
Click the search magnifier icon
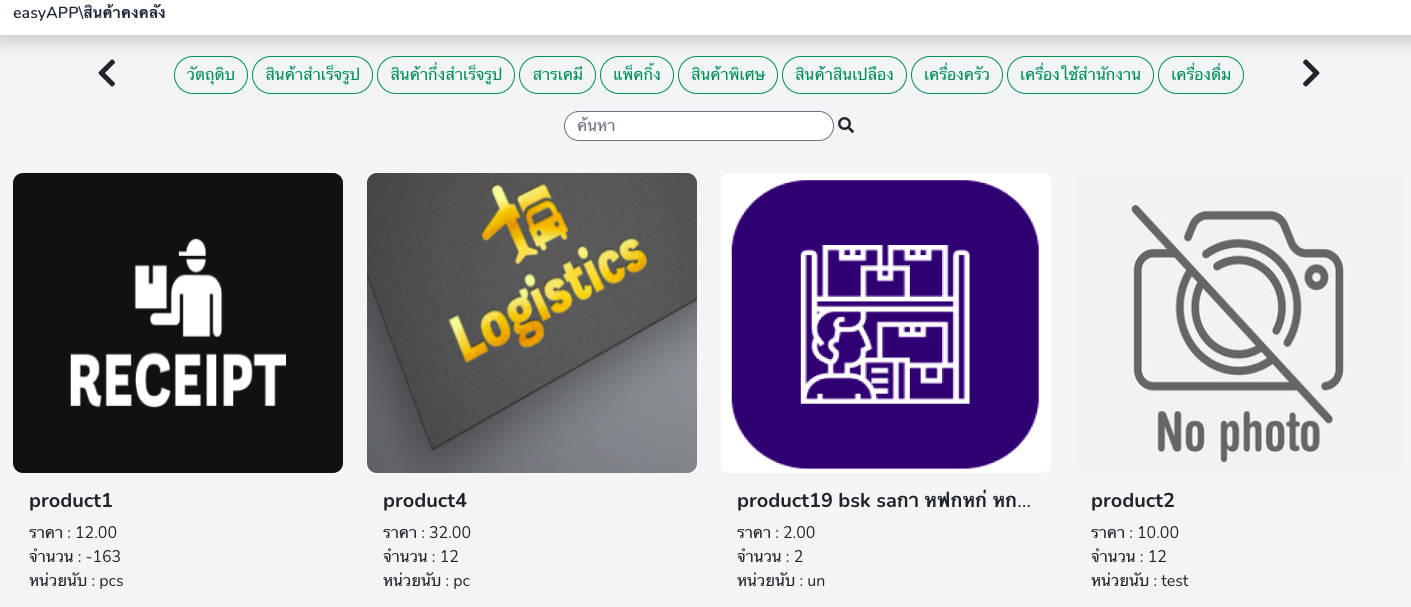tap(846, 126)
